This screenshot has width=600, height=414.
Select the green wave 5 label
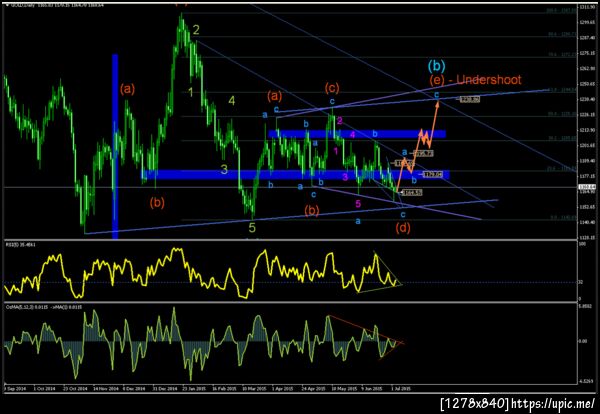click(x=252, y=228)
